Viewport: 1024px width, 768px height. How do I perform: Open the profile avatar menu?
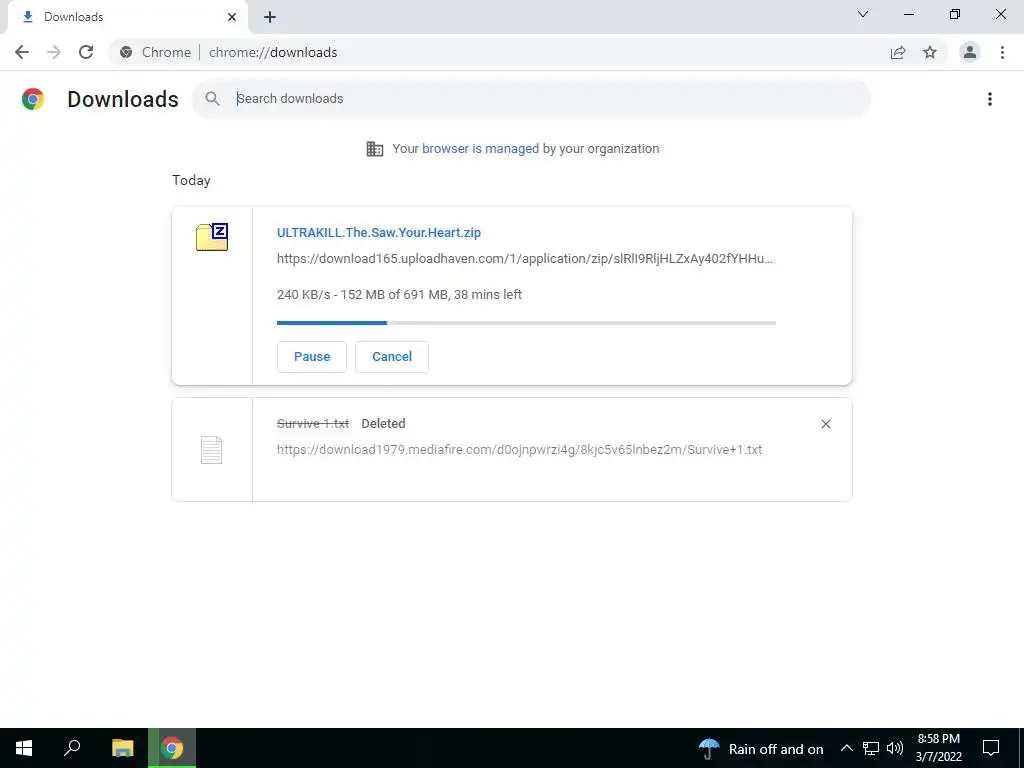[x=970, y=52]
